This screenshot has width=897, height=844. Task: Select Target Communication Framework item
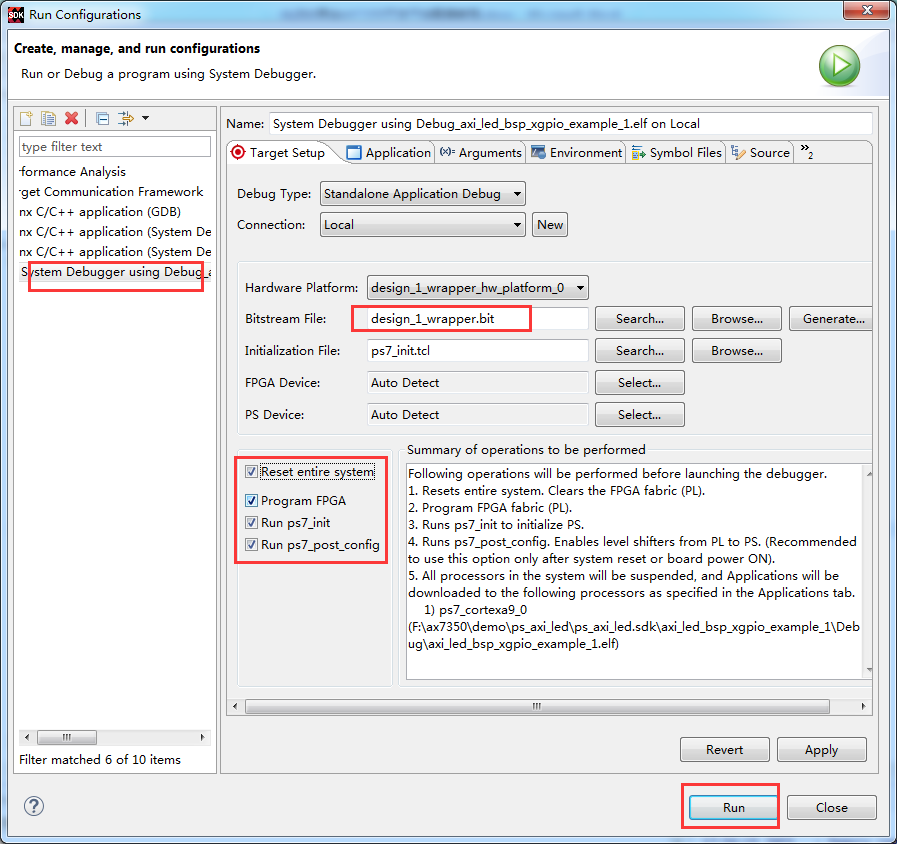pos(112,192)
